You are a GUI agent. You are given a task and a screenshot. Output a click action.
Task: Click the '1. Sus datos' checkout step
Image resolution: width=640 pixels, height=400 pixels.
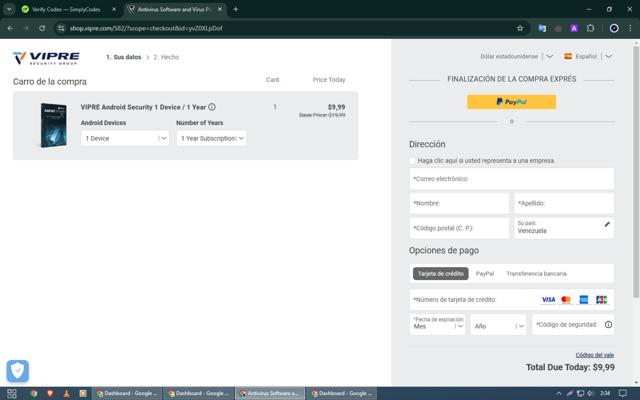point(124,57)
